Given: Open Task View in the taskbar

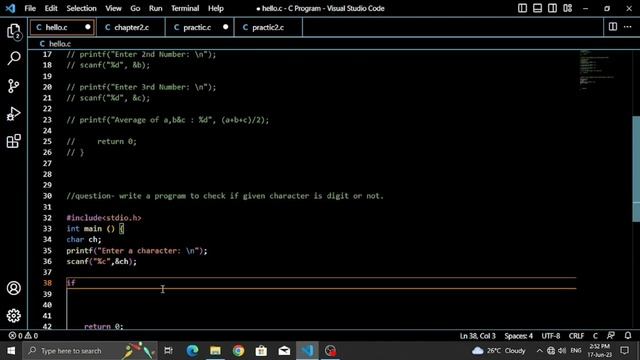Looking at the screenshot, I should 168,351.
